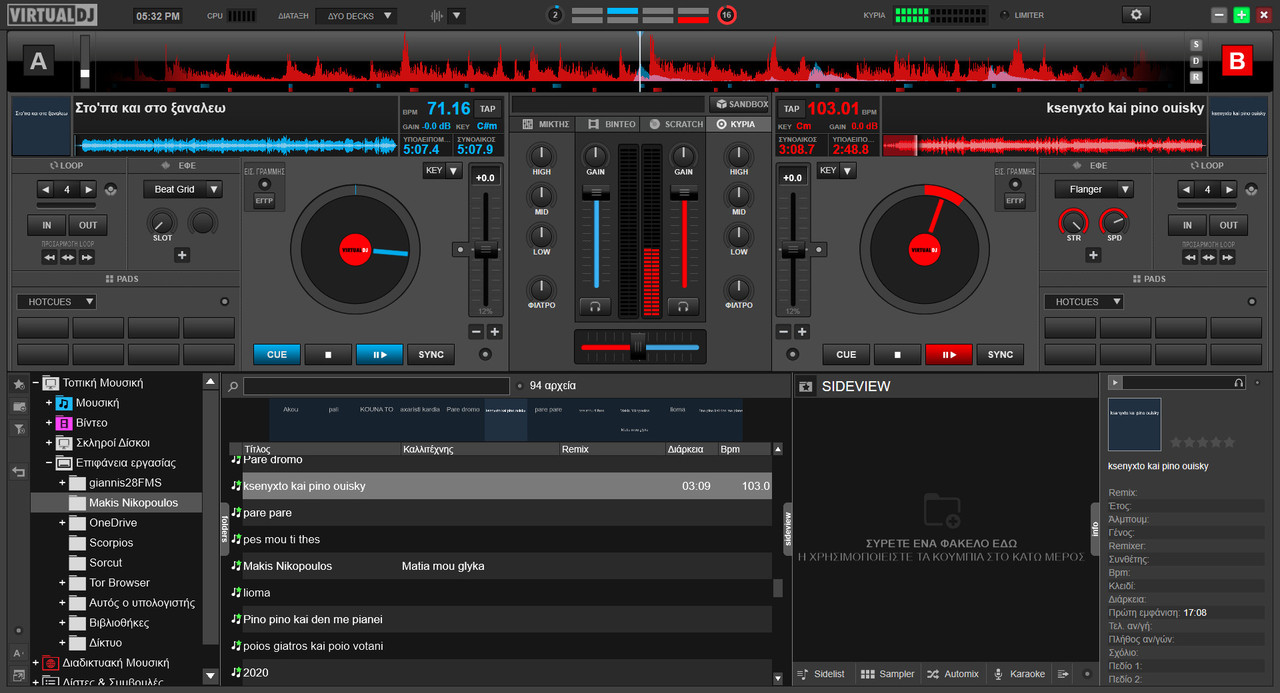The height and width of the screenshot is (693, 1280).
Task: Open sideview options icon next to Karaoke
Action: [1063, 674]
